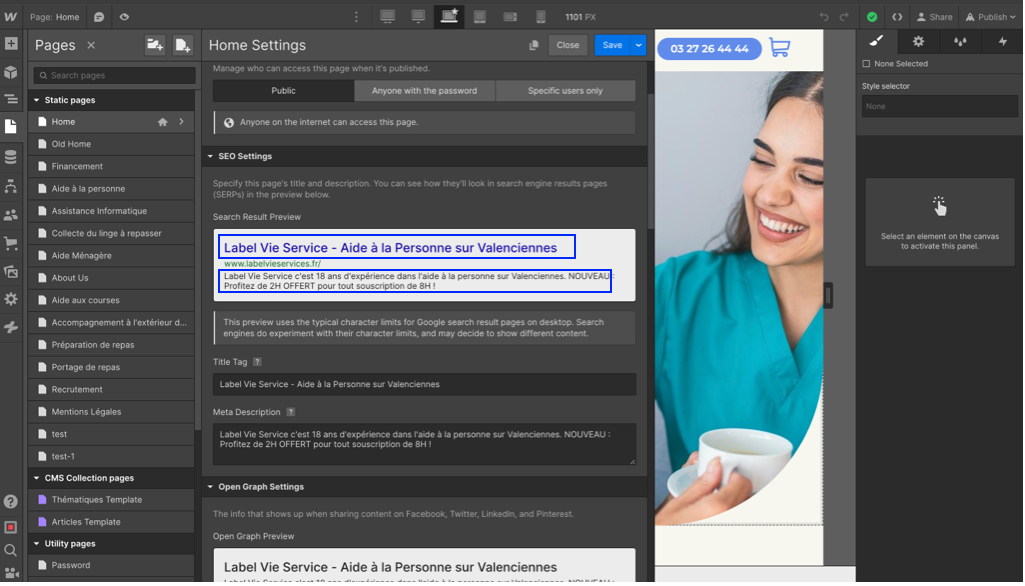Select the starred base desktop breakpoint

[449, 17]
